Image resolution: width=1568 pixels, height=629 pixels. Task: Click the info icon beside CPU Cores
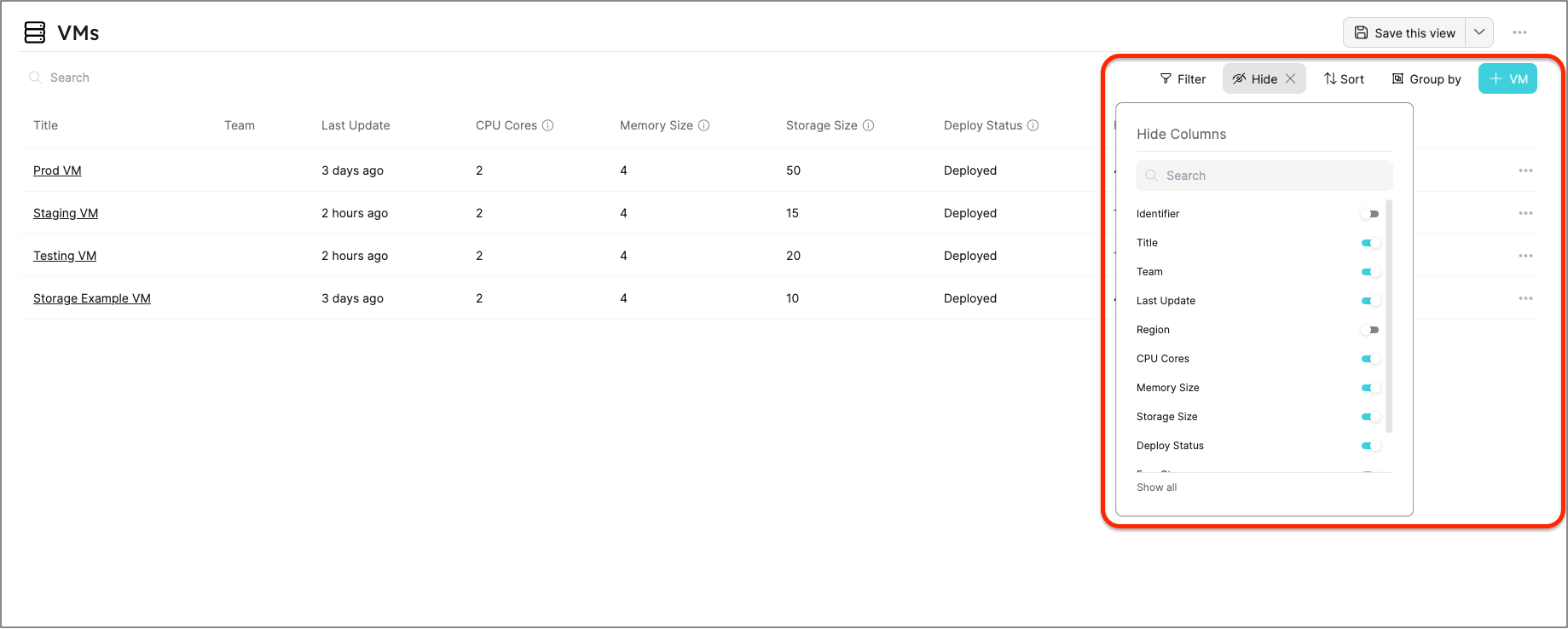tap(548, 125)
